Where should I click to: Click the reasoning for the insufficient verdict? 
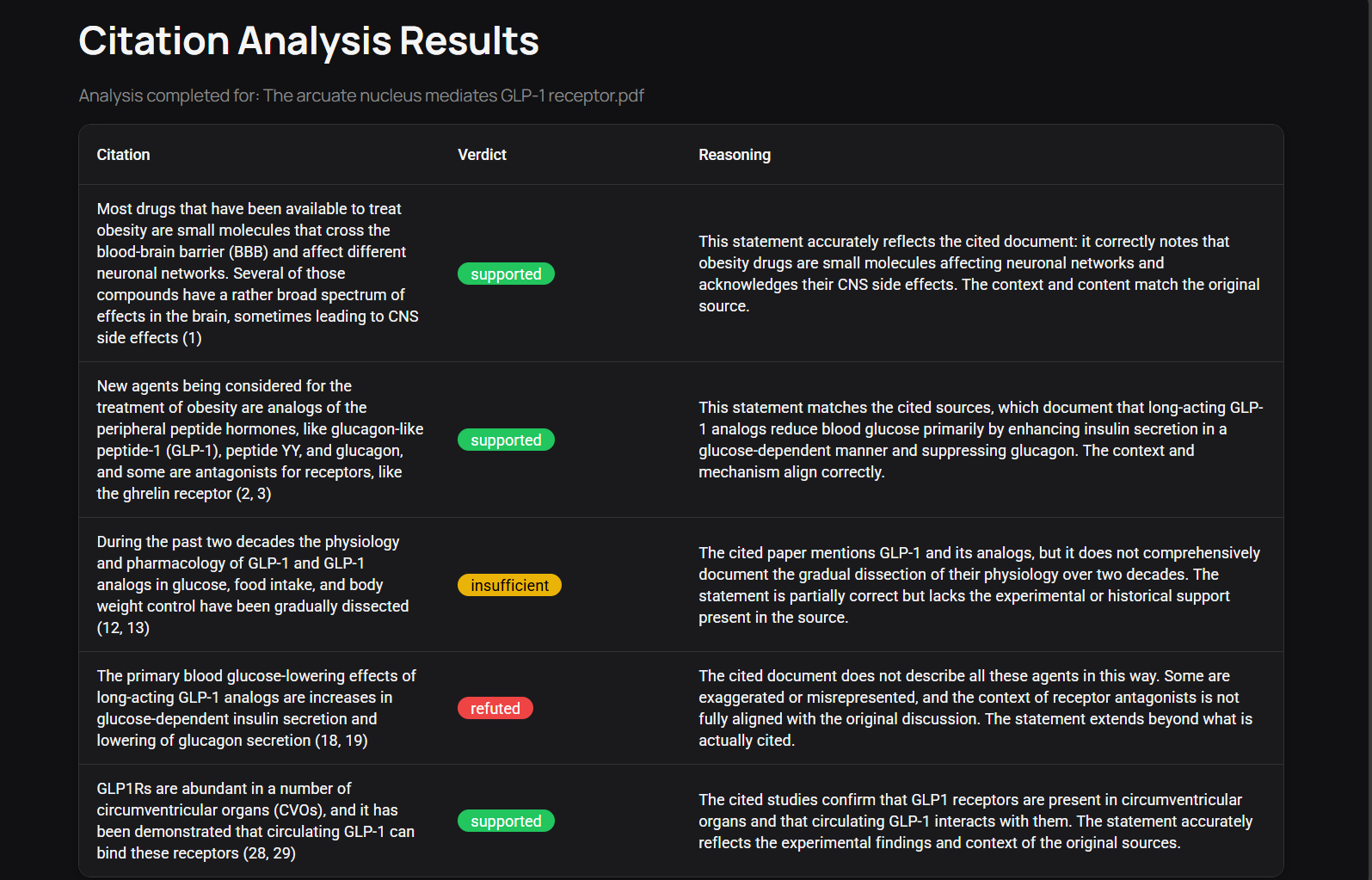(979, 585)
